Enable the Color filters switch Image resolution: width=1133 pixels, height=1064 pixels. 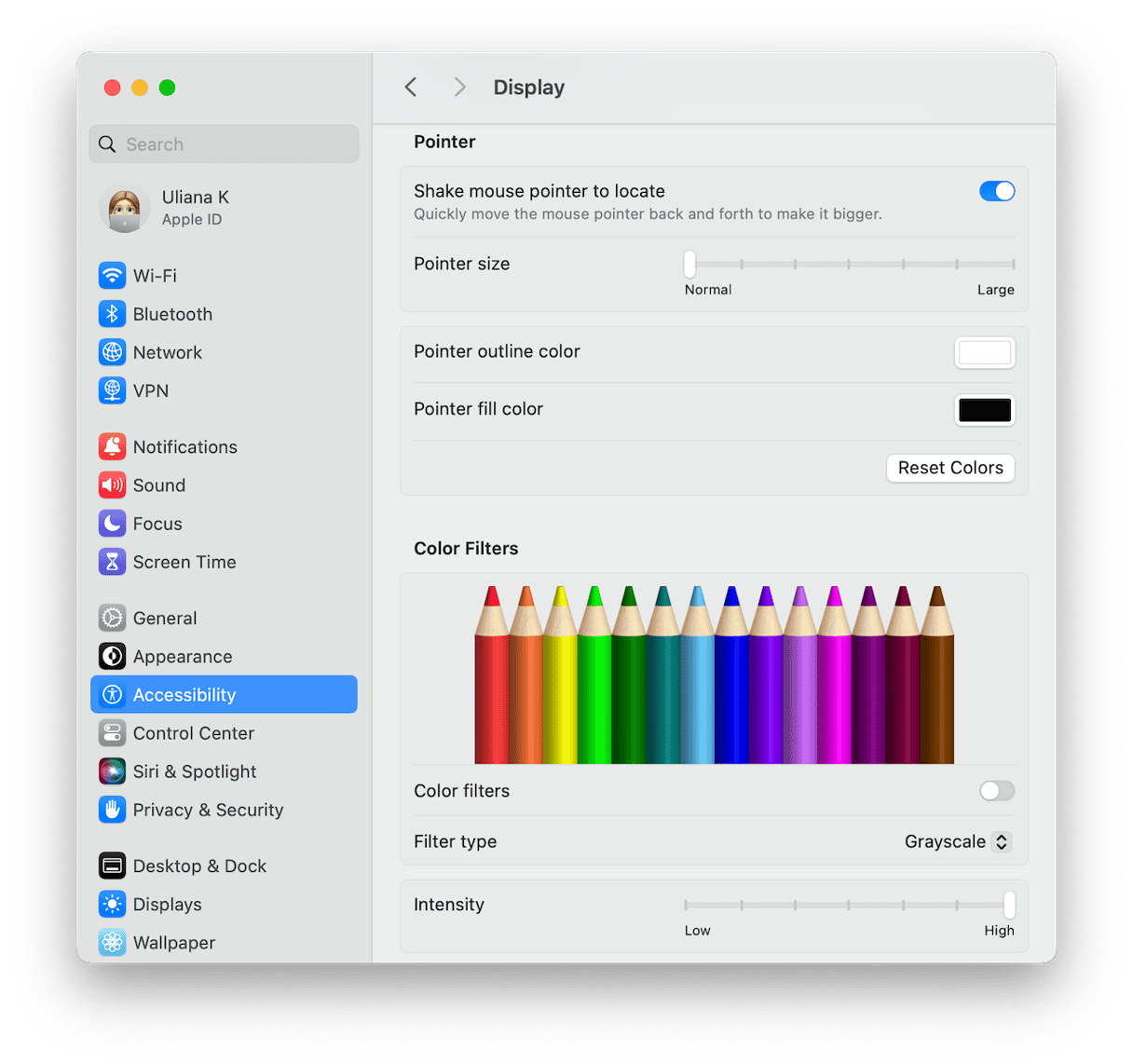pyautogui.click(x=997, y=791)
